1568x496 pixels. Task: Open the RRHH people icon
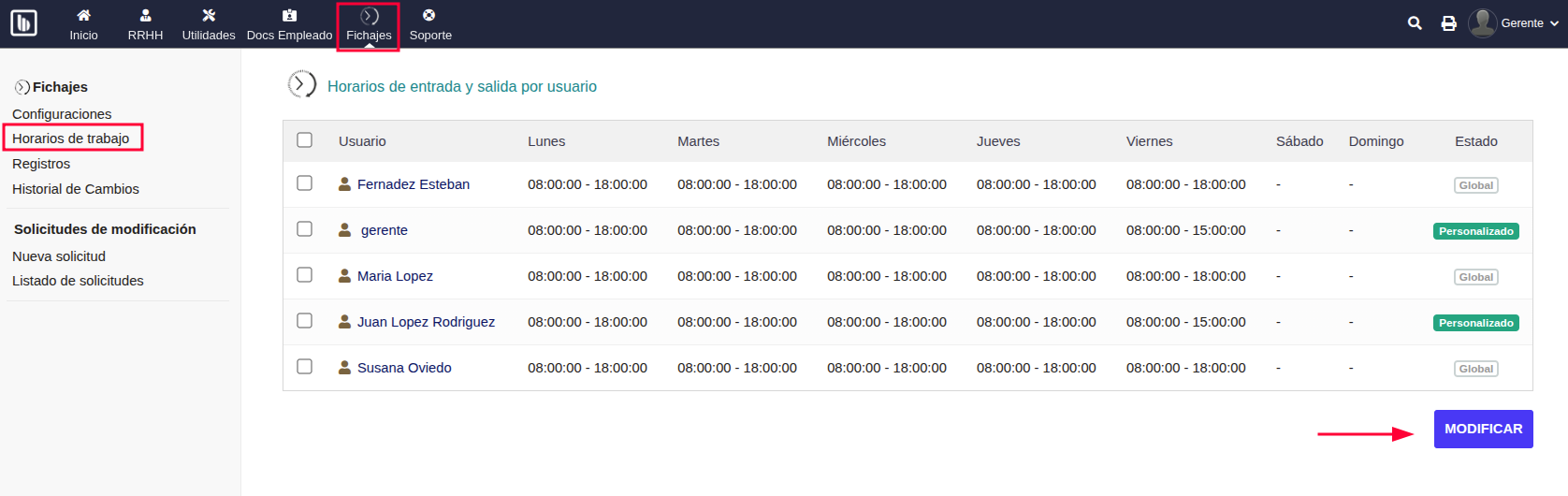coord(145,15)
